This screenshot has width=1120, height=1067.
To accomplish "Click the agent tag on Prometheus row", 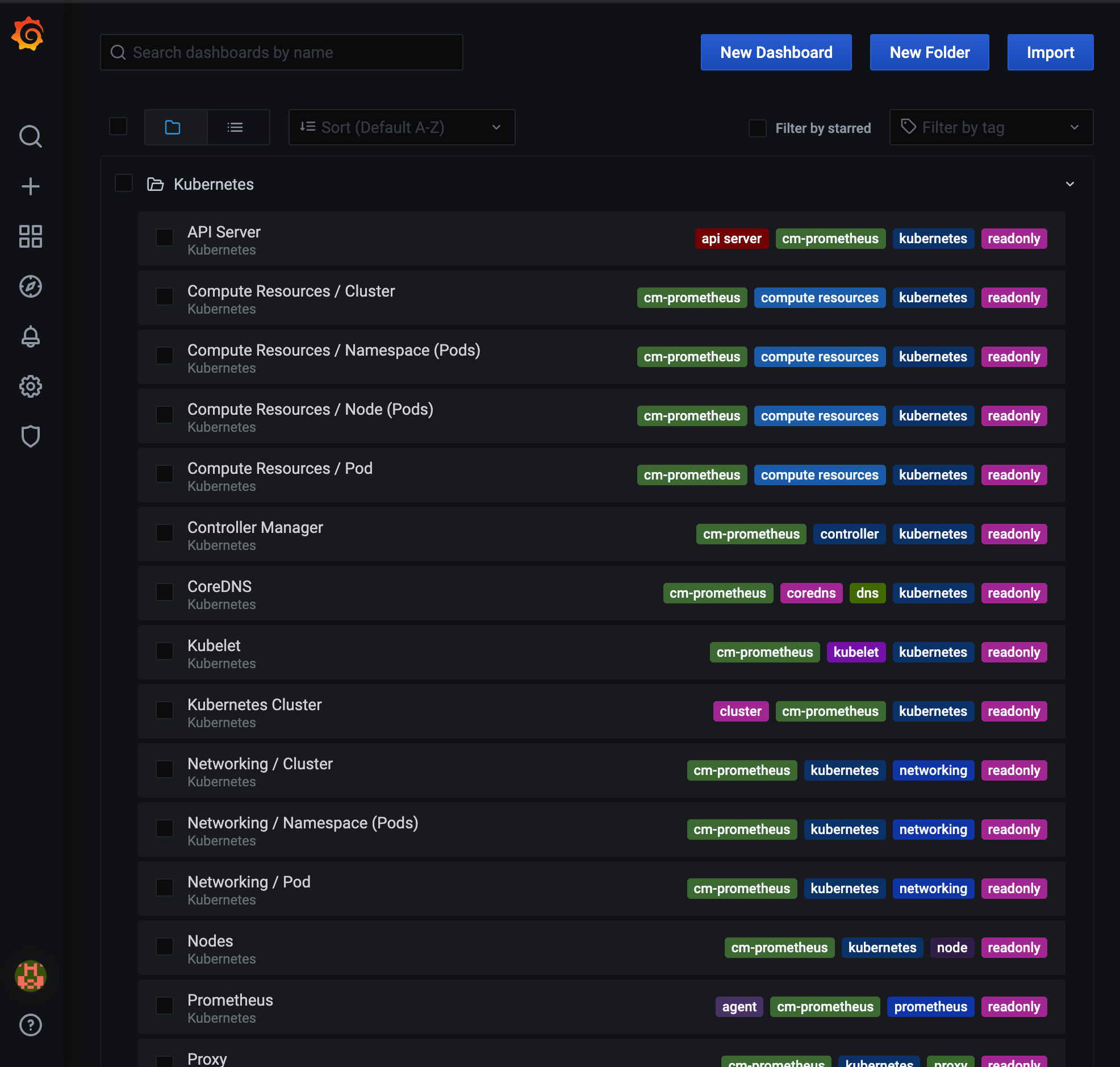I will coord(739,1007).
